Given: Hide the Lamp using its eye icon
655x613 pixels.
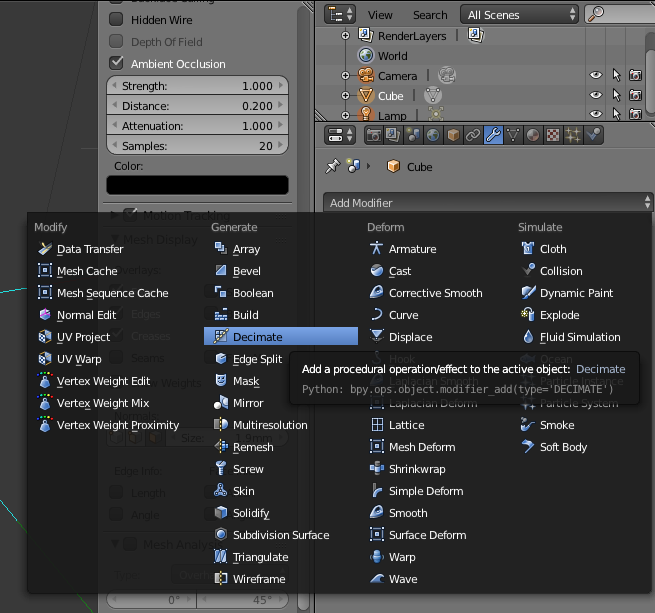Looking at the screenshot, I should click(596, 114).
